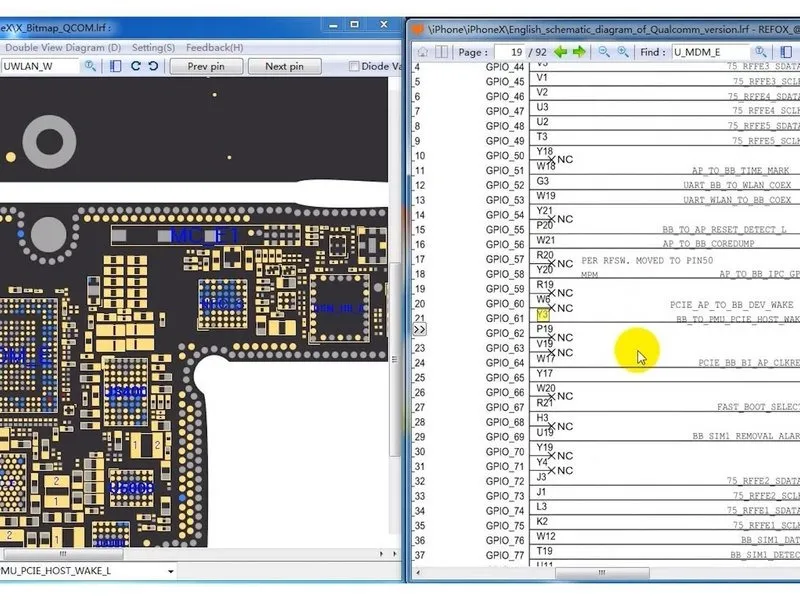Viewport: 800px width, 600px height.
Task: Toggle the two-page view icon
Action: (x=442, y=52)
